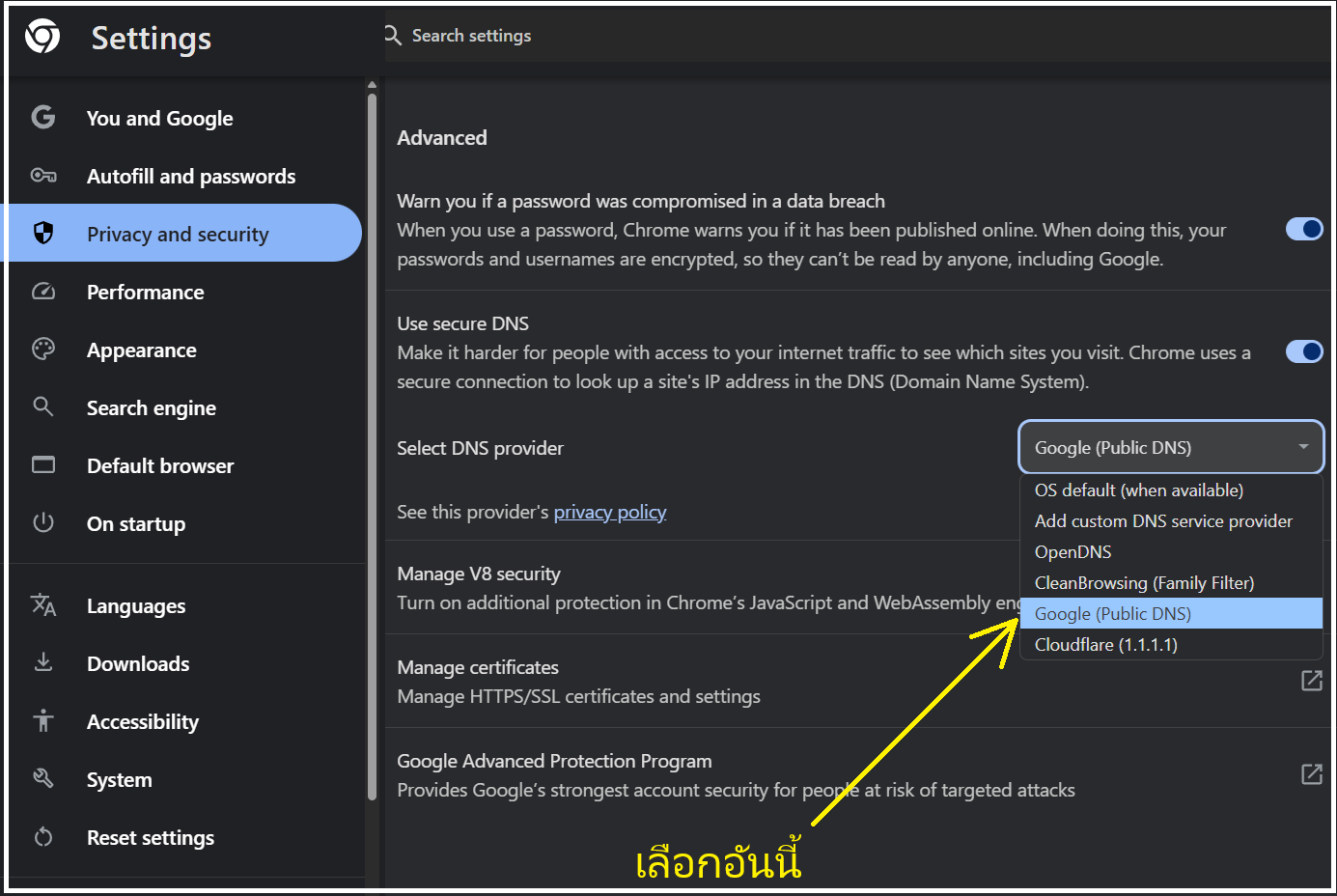Click the Advanced section heading

point(442,137)
